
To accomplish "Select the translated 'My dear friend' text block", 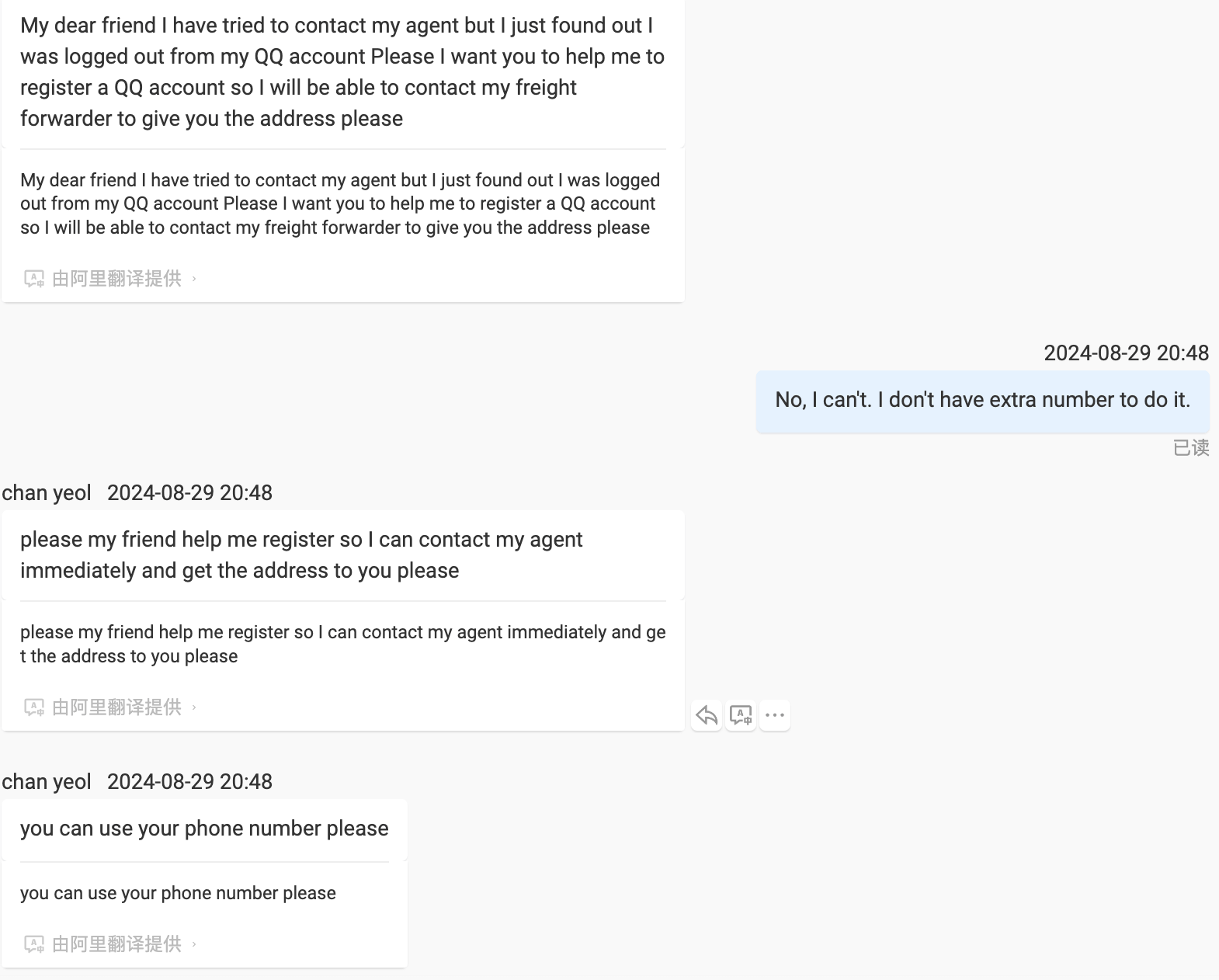I will [x=341, y=204].
